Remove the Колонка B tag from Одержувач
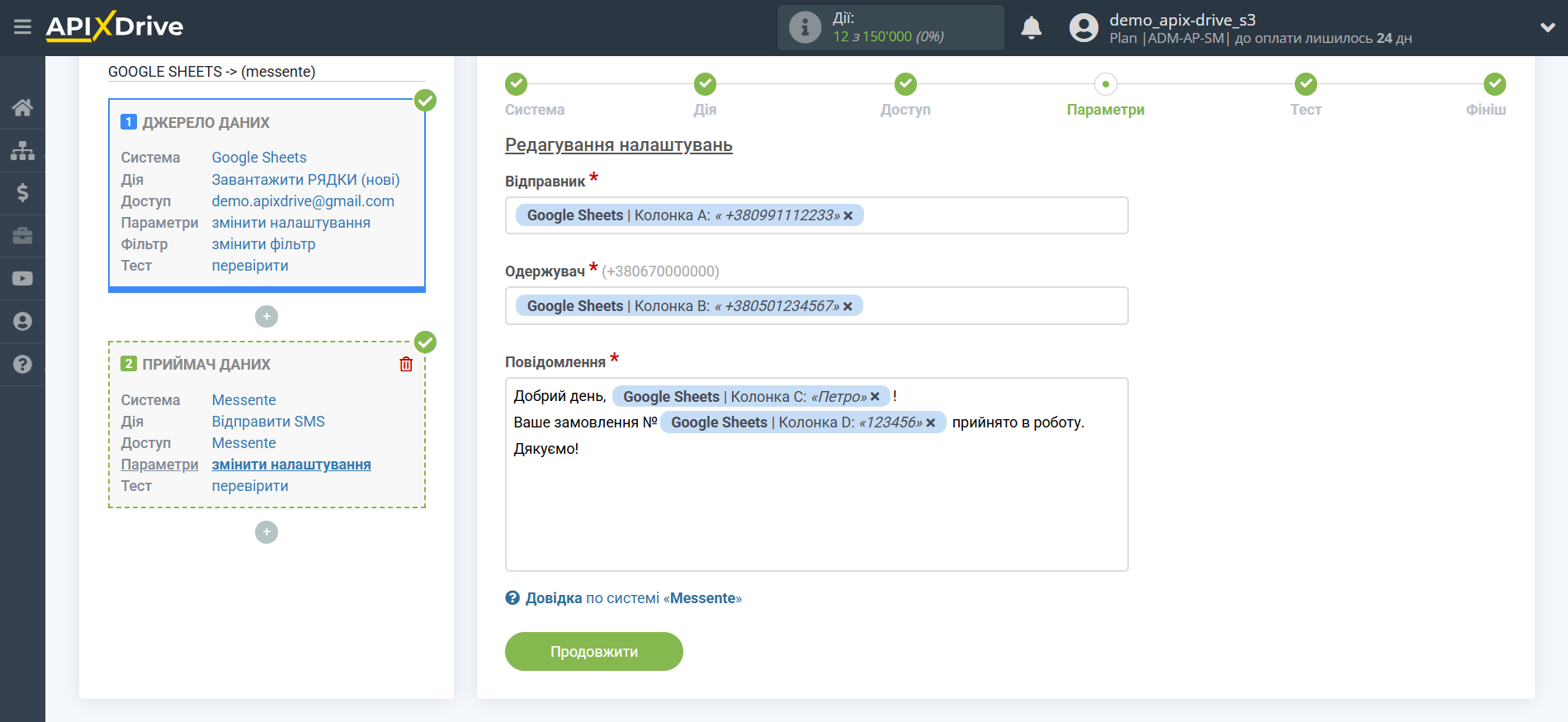The height and width of the screenshot is (722, 1568). pyautogui.click(x=847, y=307)
